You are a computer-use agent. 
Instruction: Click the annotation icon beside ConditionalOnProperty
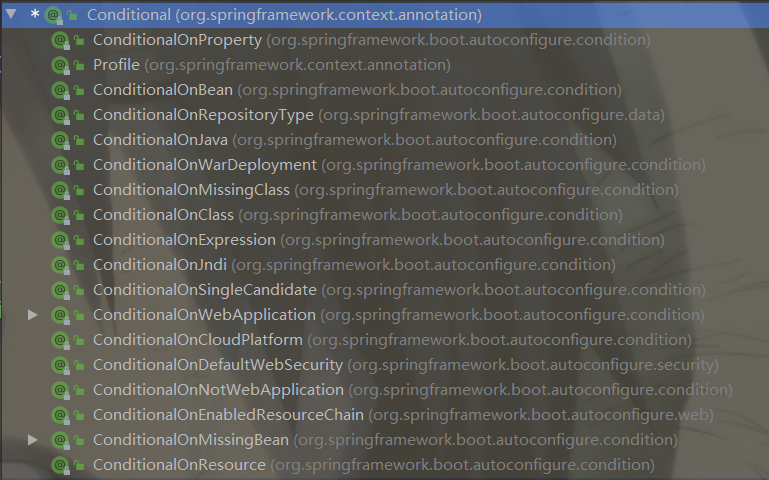tap(59, 40)
